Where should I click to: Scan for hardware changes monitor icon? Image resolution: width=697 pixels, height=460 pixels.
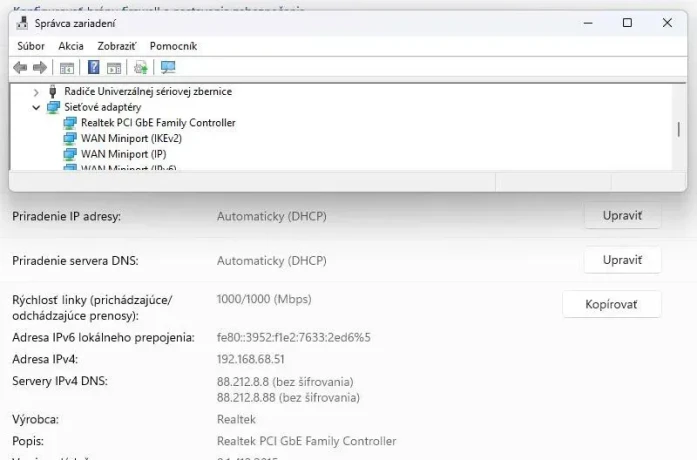coord(168,68)
